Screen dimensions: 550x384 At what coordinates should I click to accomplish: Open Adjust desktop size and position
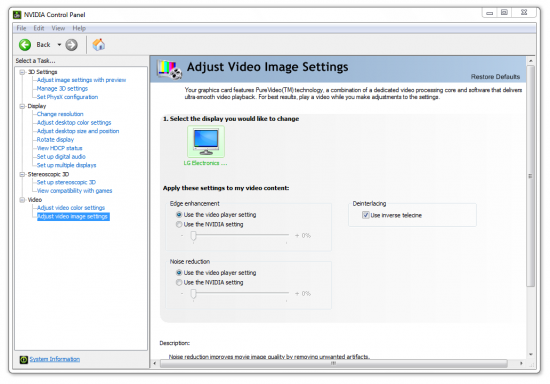[78, 131]
